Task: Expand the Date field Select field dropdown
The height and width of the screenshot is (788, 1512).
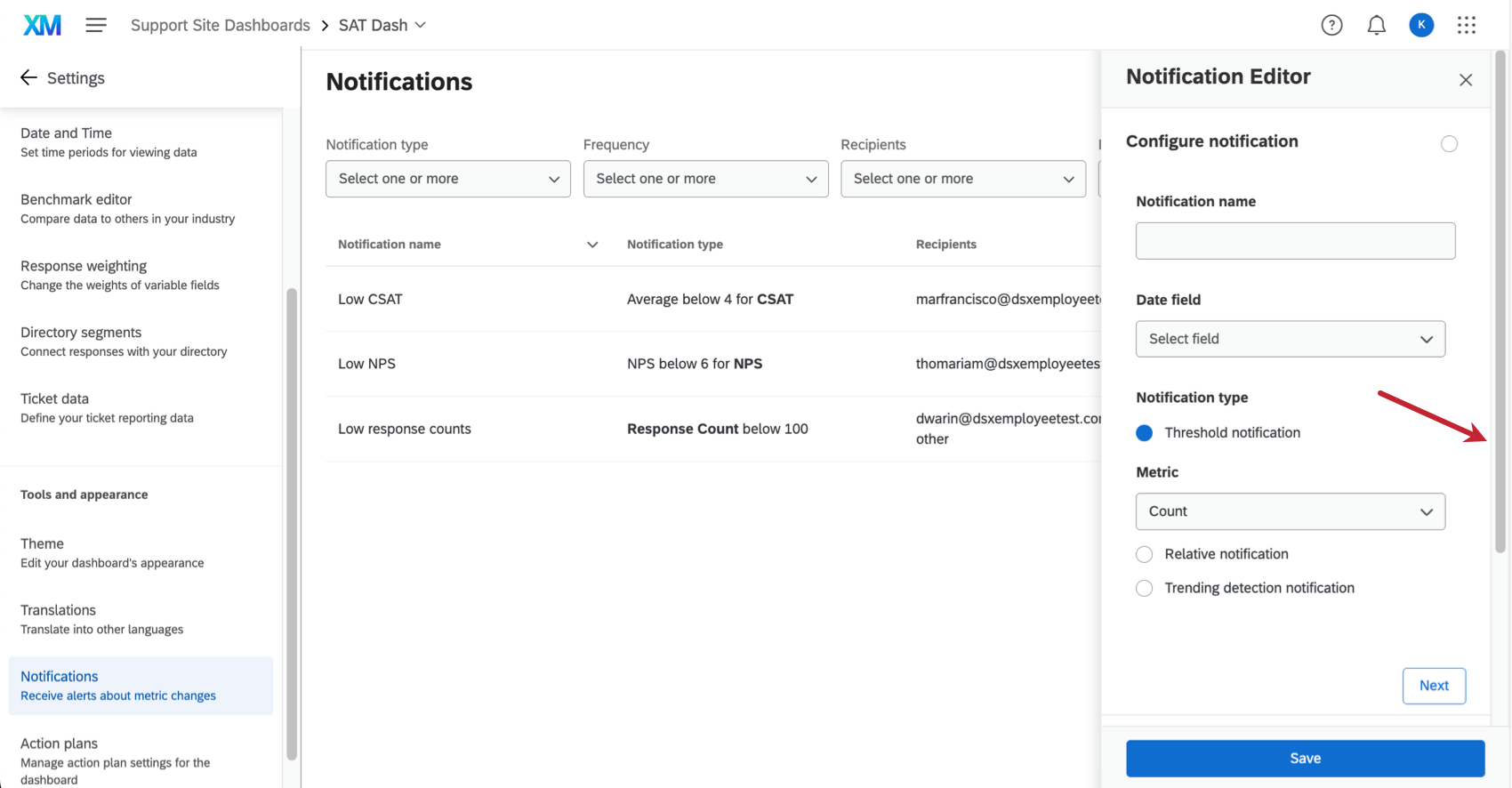Action: click(x=1290, y=339)
